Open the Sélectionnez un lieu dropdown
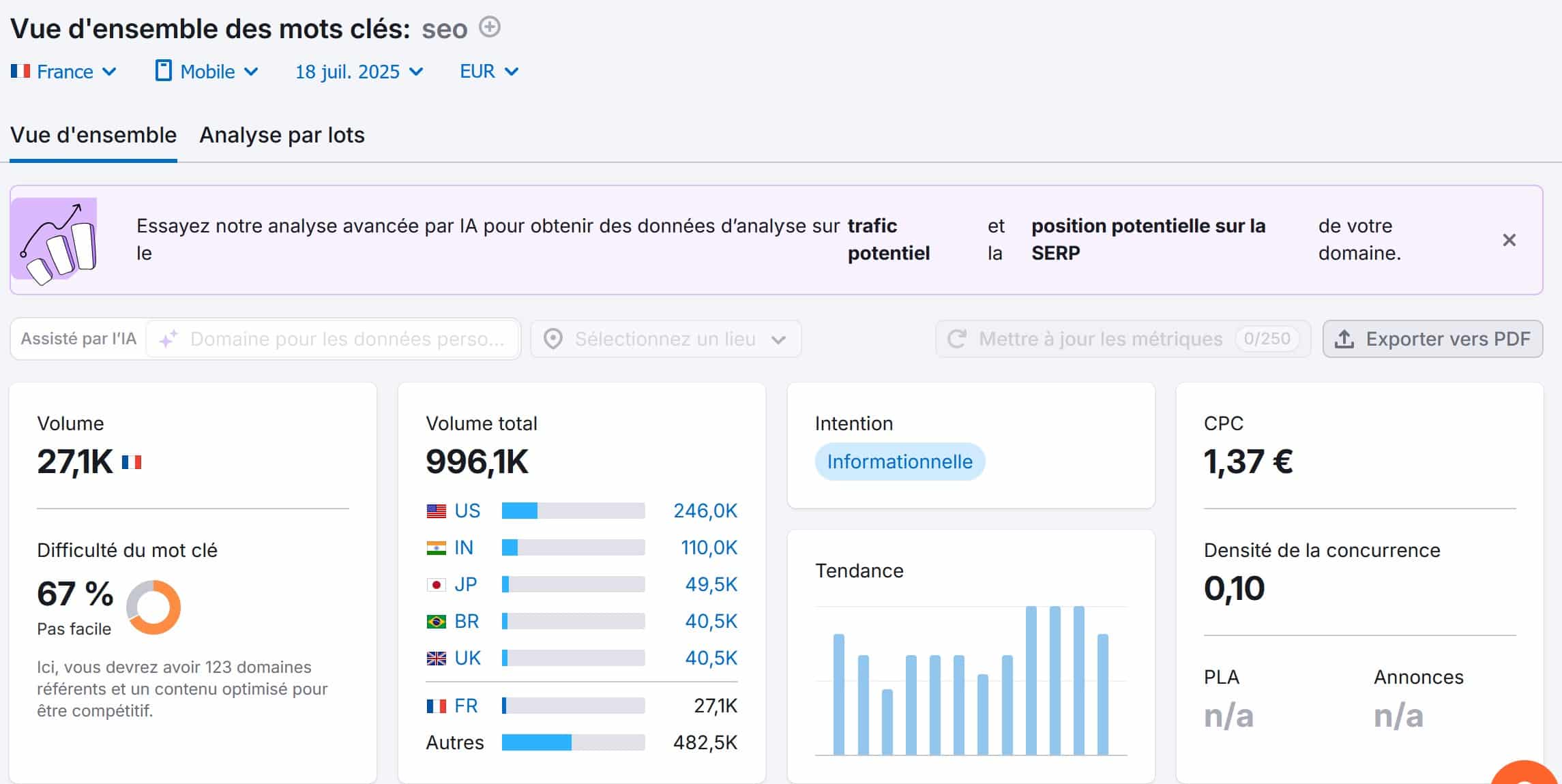The image size is (1562, 784). coord(666,339)
